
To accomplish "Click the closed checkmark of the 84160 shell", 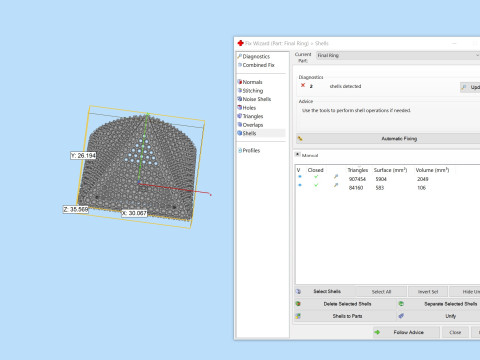I will coord(316,185).
